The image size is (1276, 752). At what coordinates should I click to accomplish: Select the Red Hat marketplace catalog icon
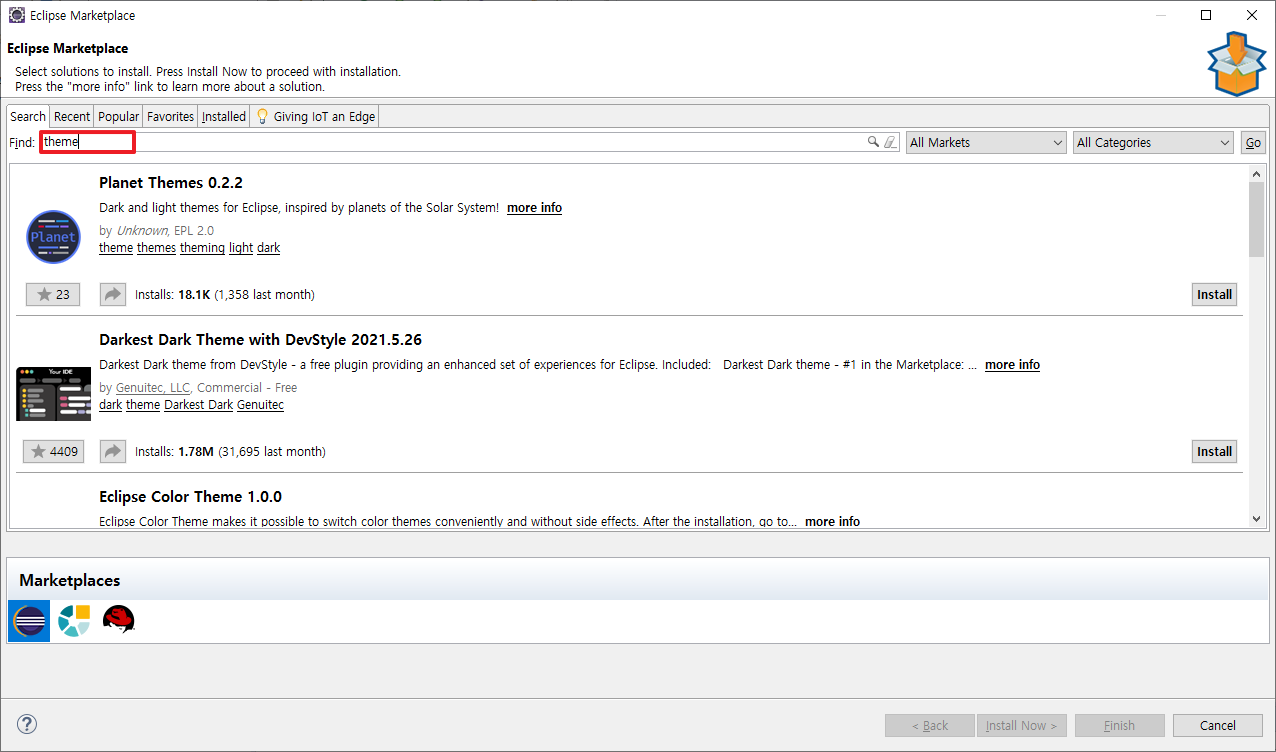[x=118, y=621]
